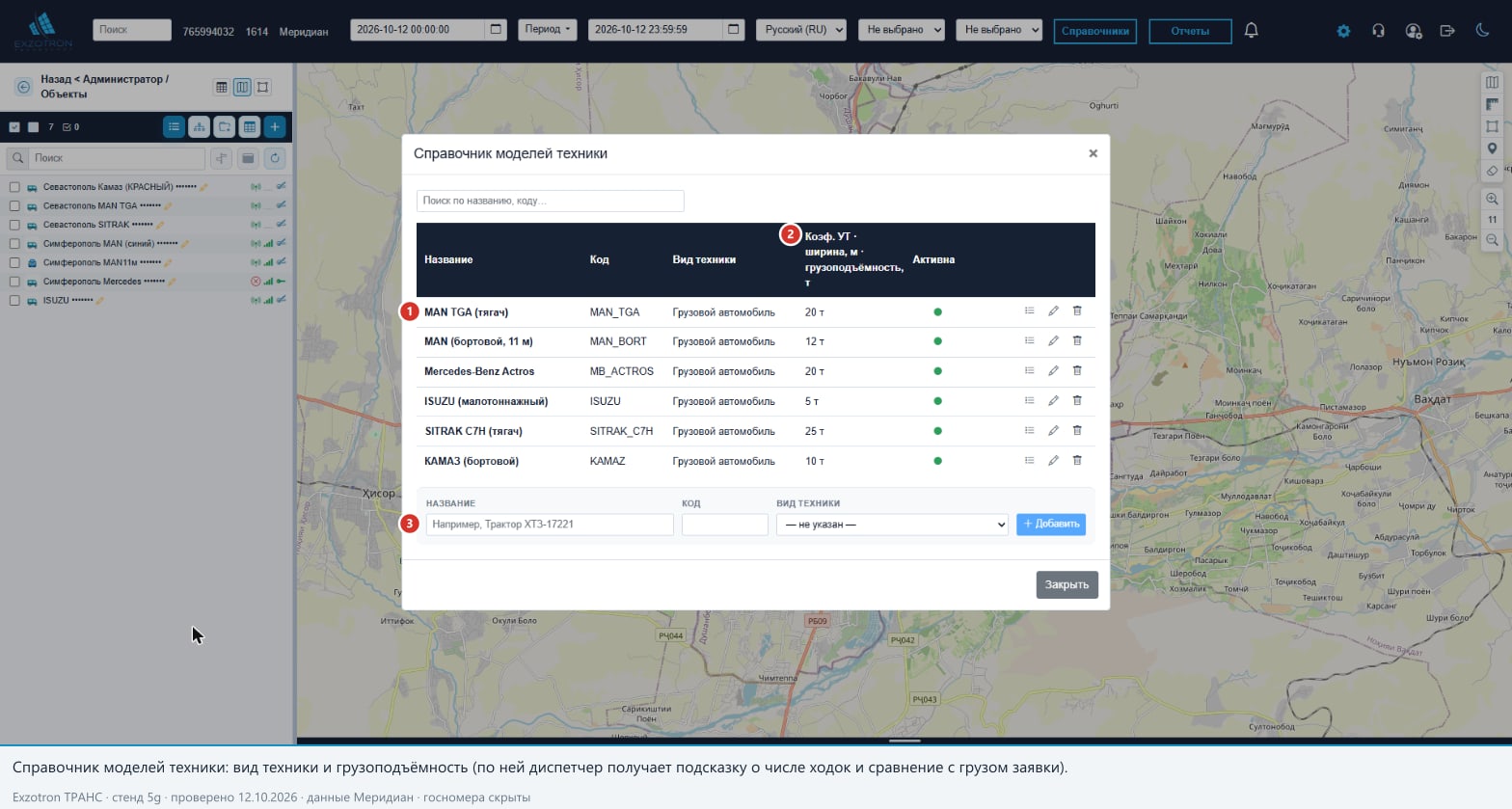Switch to table-only layout view

222,87
